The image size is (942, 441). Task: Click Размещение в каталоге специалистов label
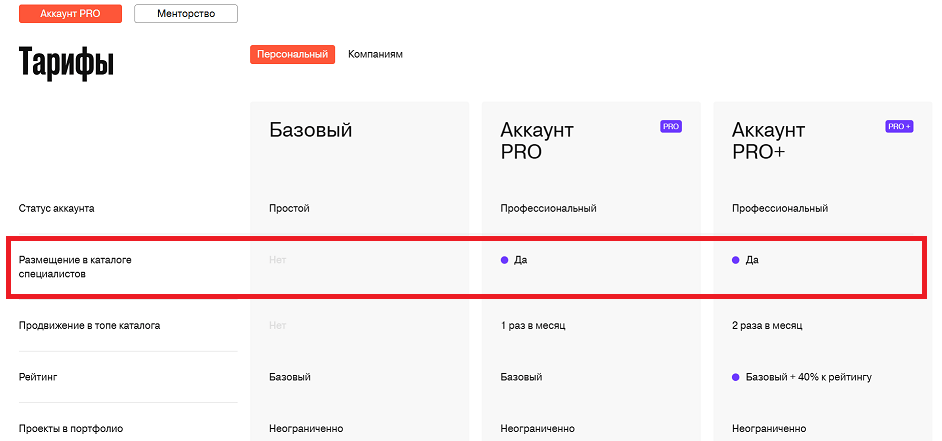tap(75, 266)
